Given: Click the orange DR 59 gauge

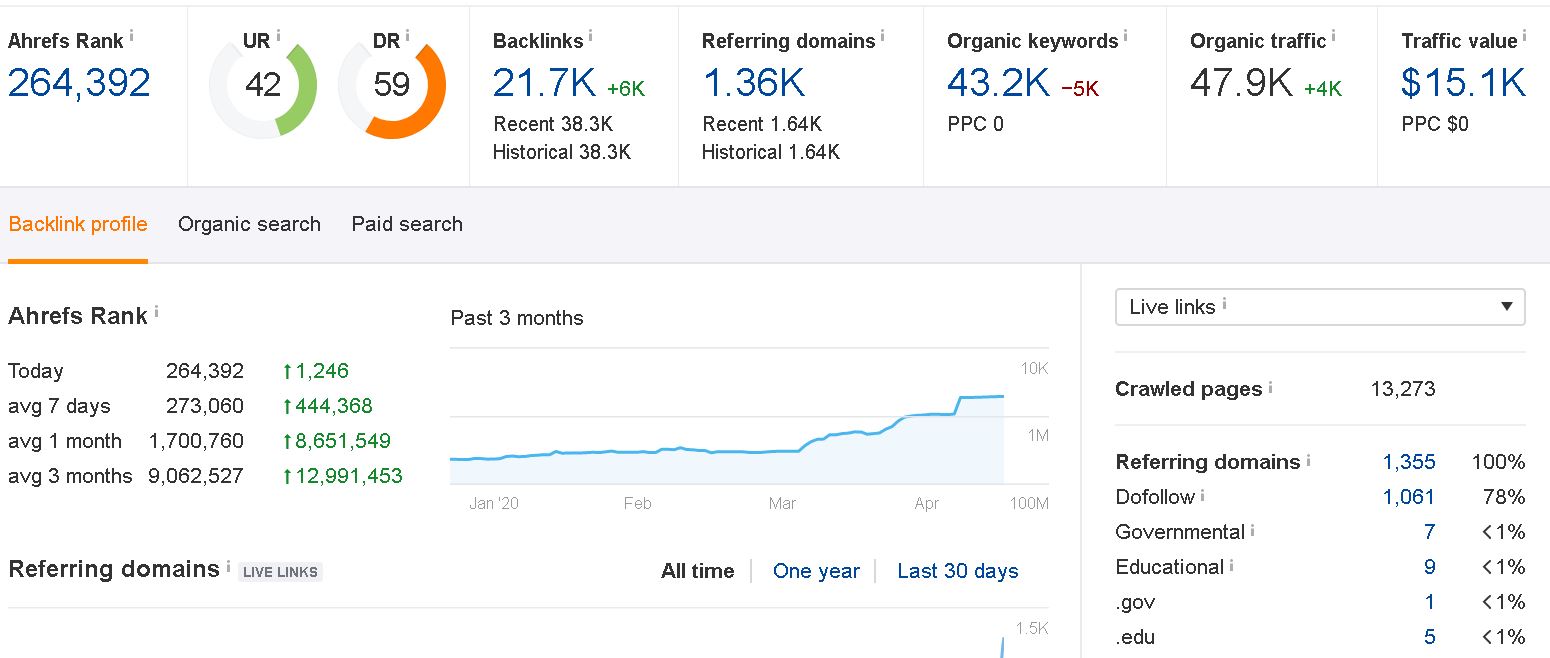Looking at the screenshot, I should pyautogui.click(x=392, y=86).
